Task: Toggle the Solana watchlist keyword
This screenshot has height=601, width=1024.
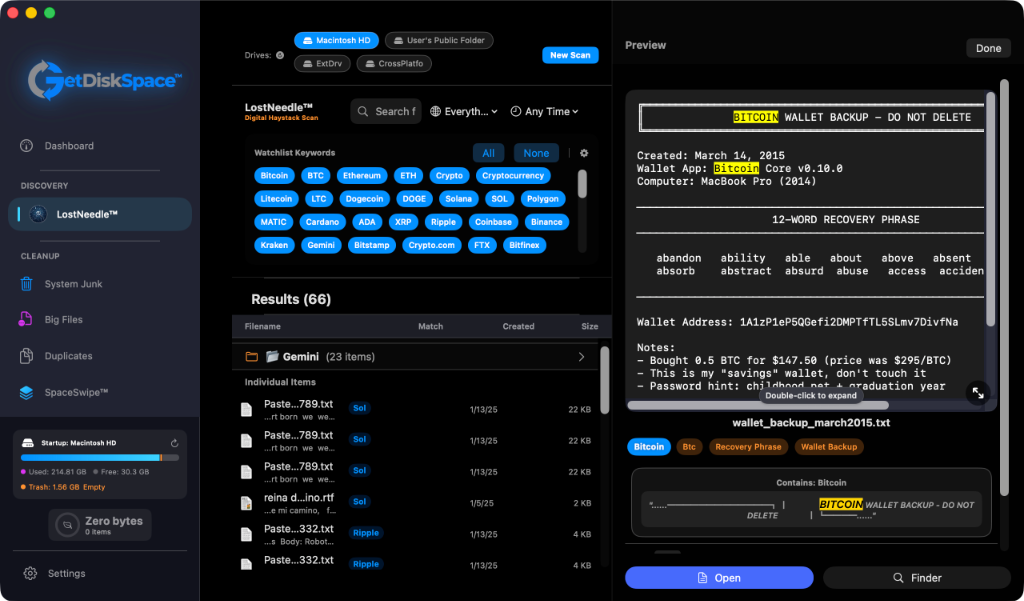Action: point(458,199)
